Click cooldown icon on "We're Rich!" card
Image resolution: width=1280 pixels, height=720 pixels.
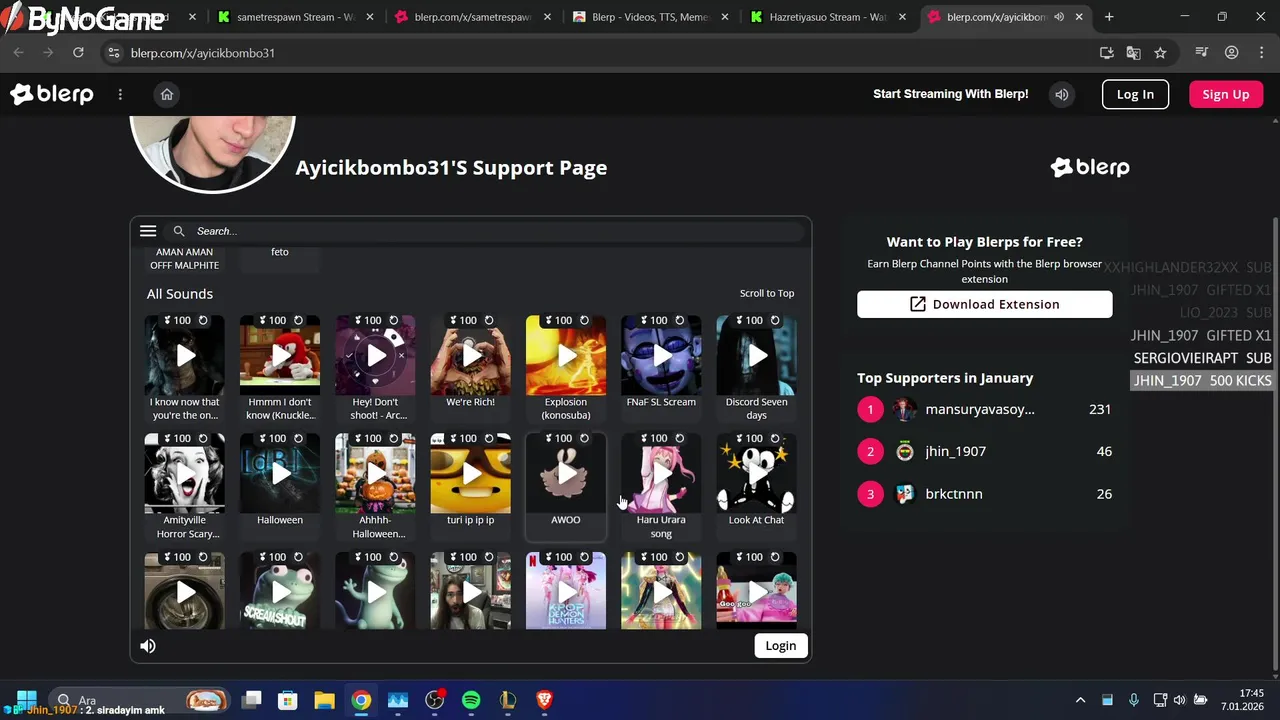pyautogui.click(x=489, y=321)
